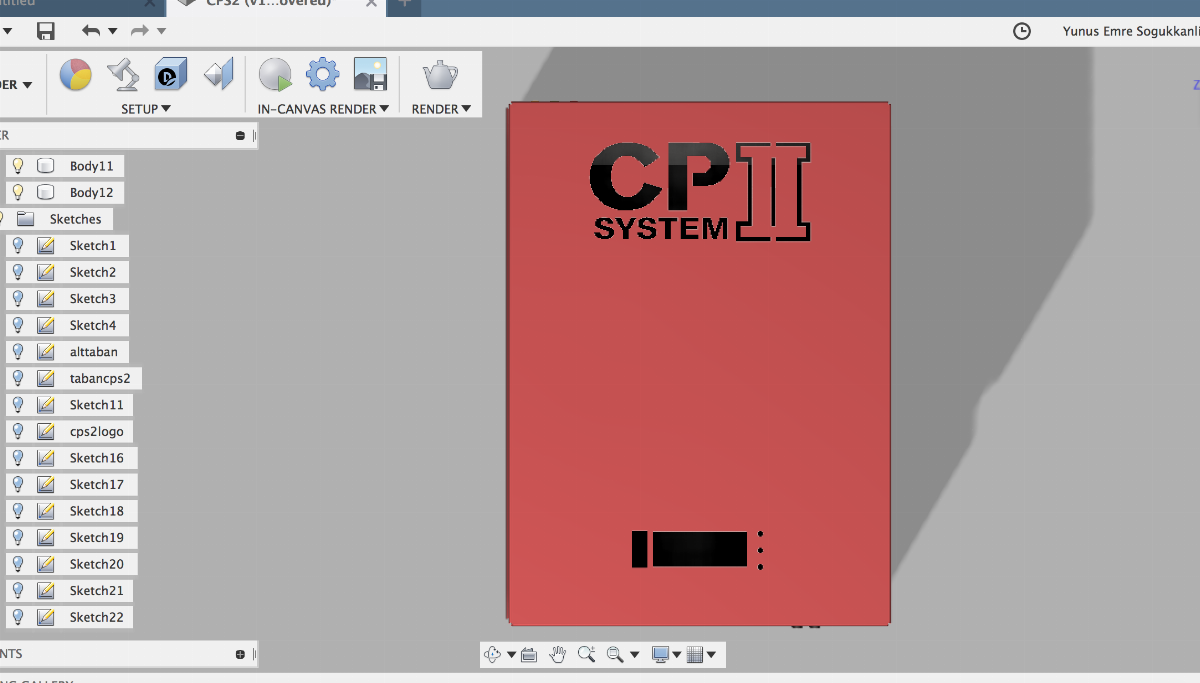
Task: Toggle visibility bulb for cps2logo
Action: pos(17,431)
